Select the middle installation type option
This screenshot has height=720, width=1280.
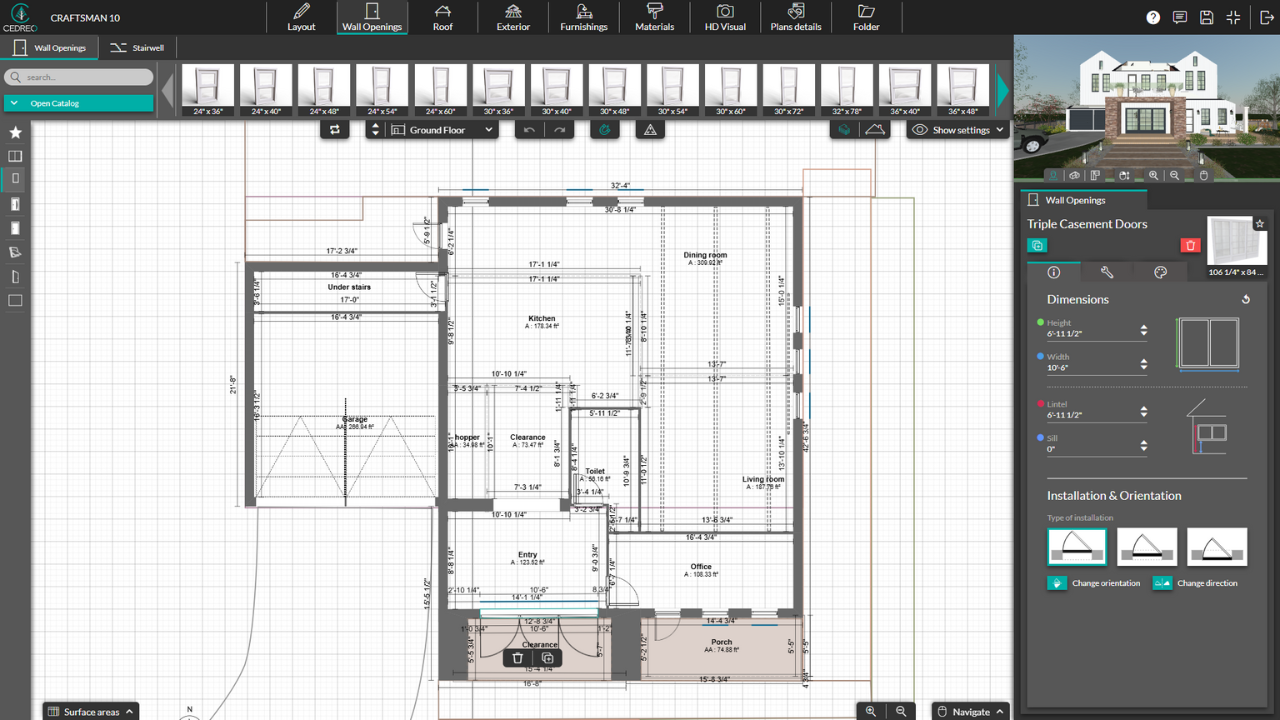[1146, 546]
